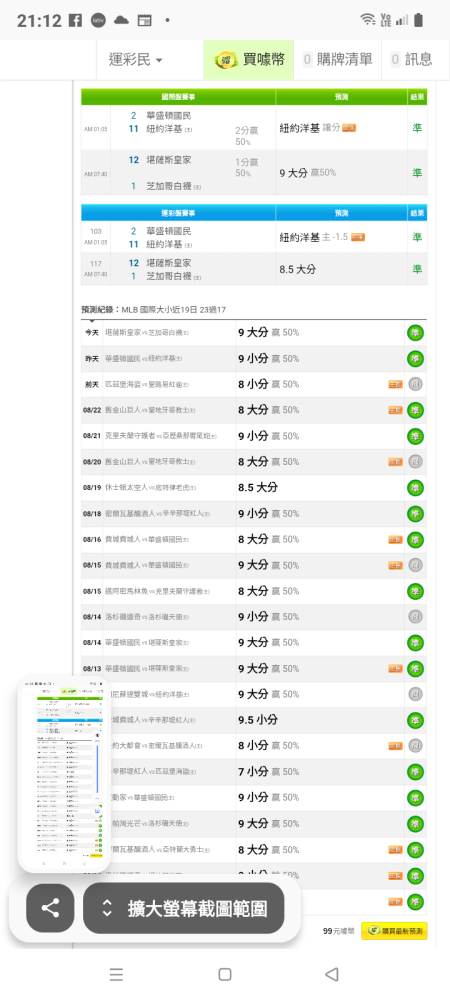This screenshot has height=1000, width=450.
Task: Tap the 購買最新預測 yellow button
Action: coord(394,931)
